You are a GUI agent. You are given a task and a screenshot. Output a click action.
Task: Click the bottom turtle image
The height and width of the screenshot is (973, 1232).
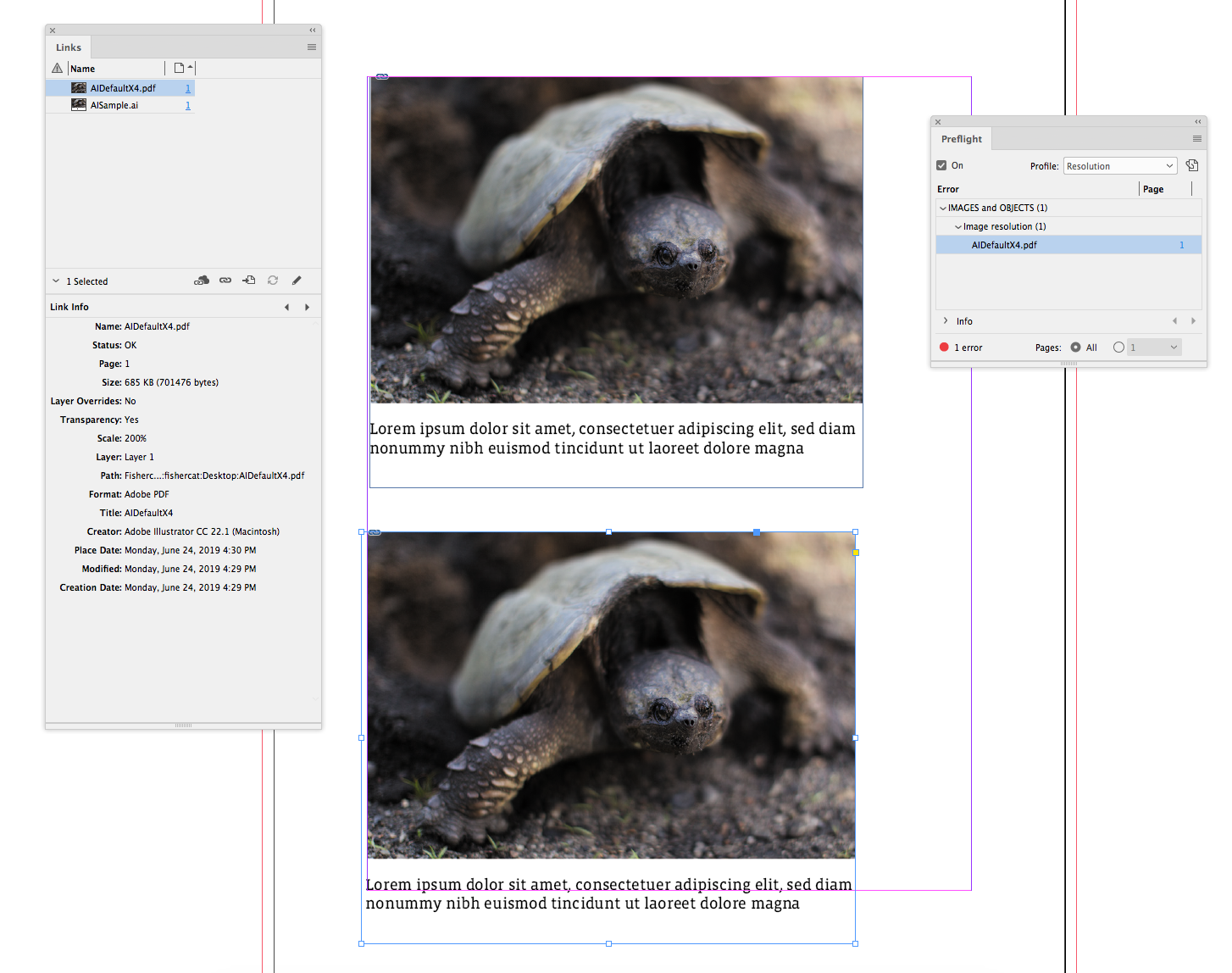611,695
